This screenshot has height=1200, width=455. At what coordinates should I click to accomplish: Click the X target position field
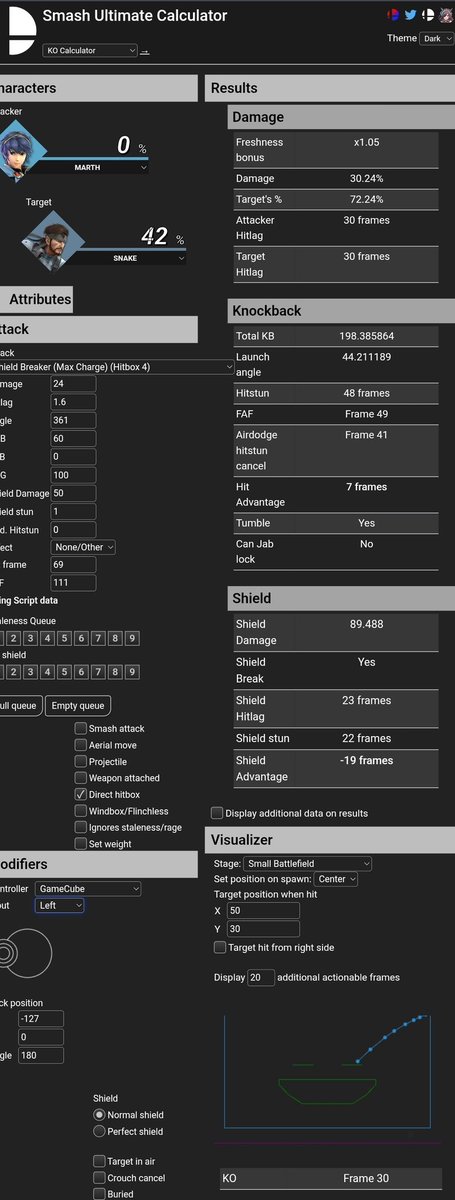[x=263, y=911]
